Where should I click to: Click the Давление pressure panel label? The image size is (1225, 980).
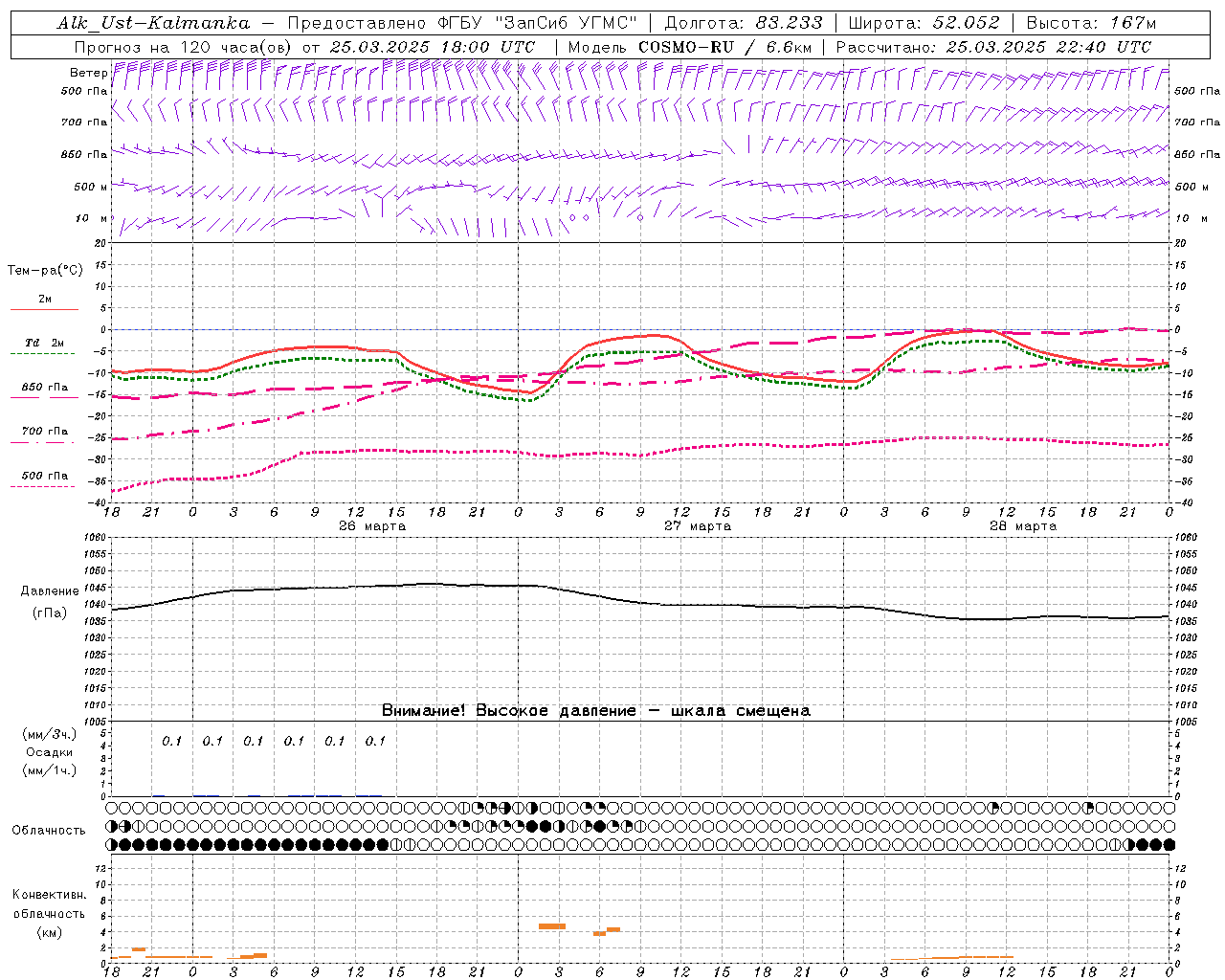click(x=50, y=591)
